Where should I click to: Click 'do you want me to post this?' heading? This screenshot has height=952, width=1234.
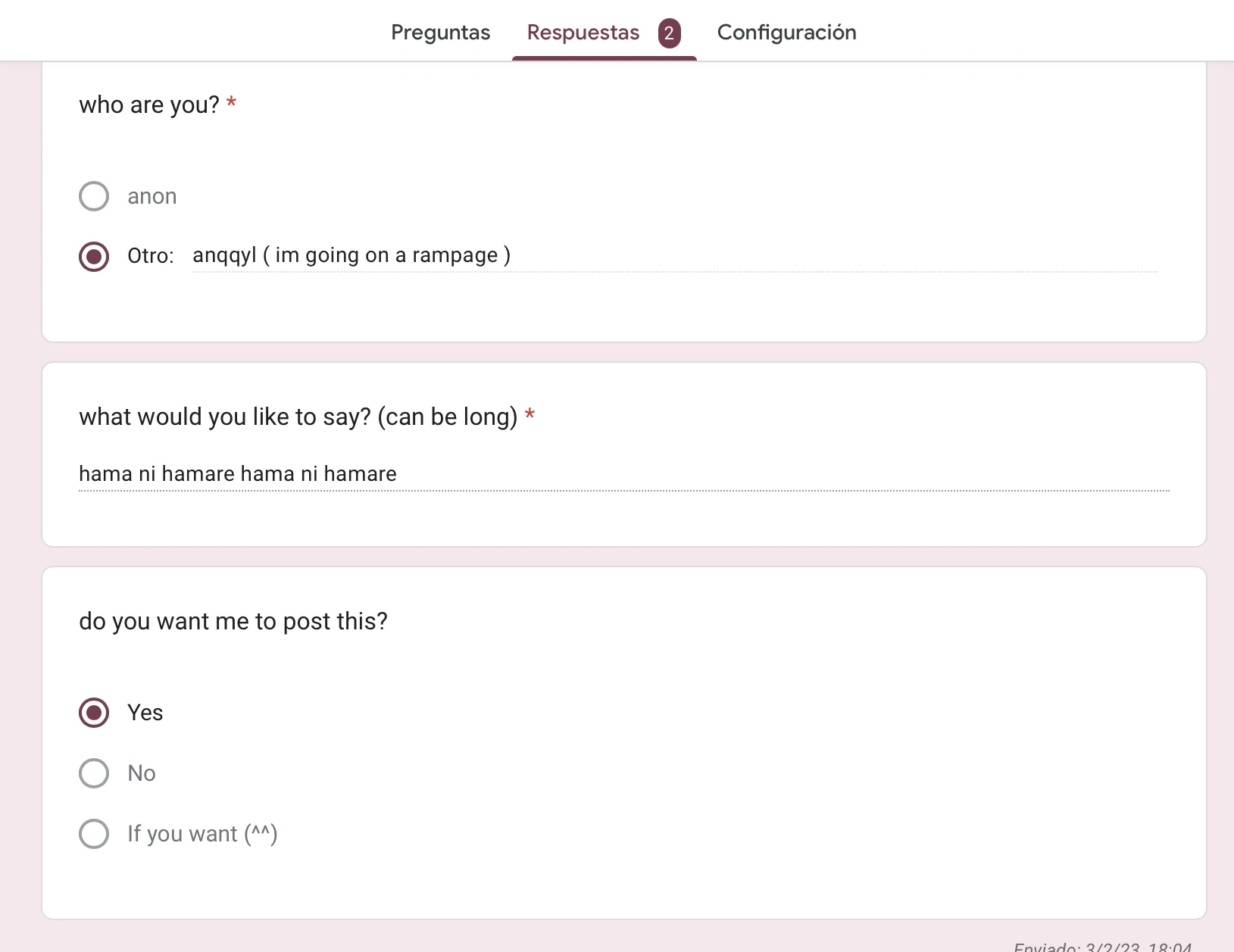(x=233, y=621)
